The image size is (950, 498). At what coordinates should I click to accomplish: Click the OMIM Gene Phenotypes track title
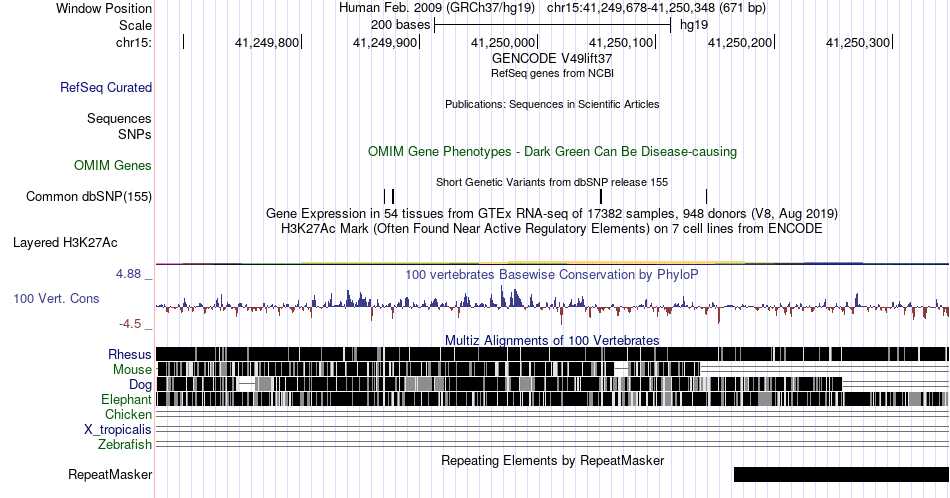point(552,151)
